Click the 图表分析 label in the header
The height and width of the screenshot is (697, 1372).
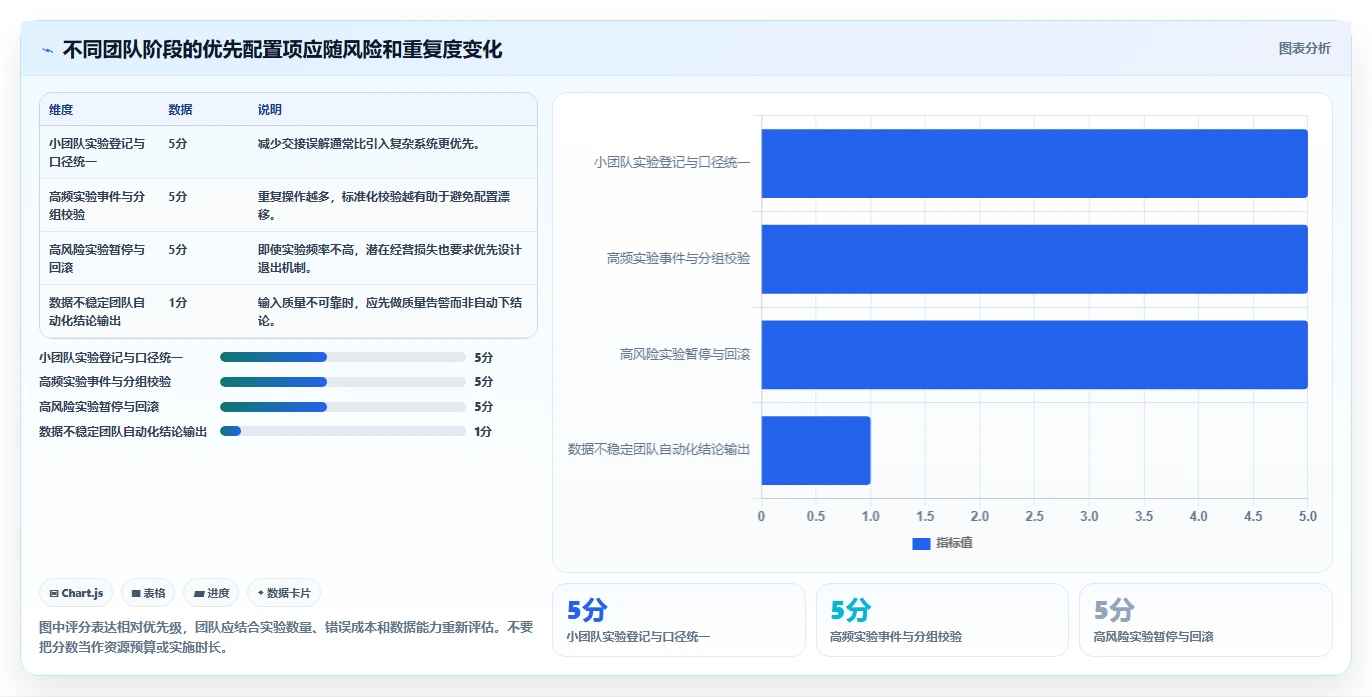1305,48
